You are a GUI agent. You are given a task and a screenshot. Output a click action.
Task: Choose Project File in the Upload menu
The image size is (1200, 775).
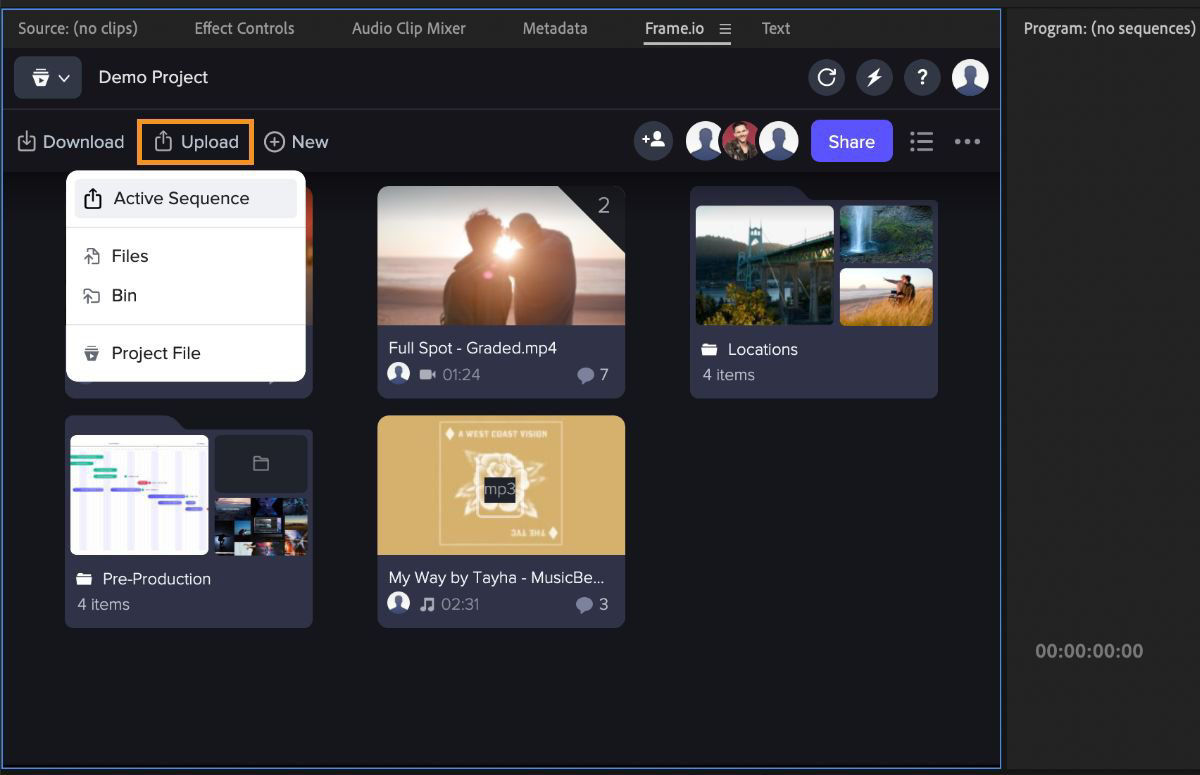[x=156, y=352]
